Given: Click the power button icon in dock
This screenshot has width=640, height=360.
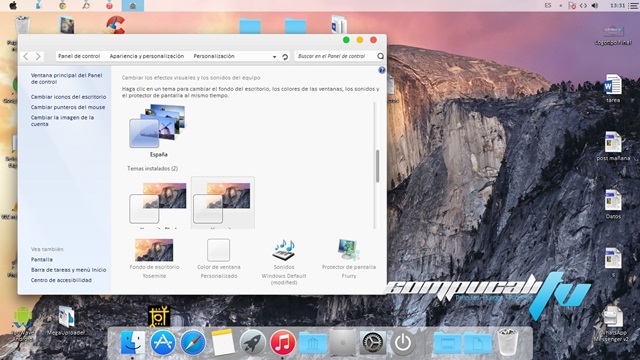Looking at the screenshot, I should (403, 342).
